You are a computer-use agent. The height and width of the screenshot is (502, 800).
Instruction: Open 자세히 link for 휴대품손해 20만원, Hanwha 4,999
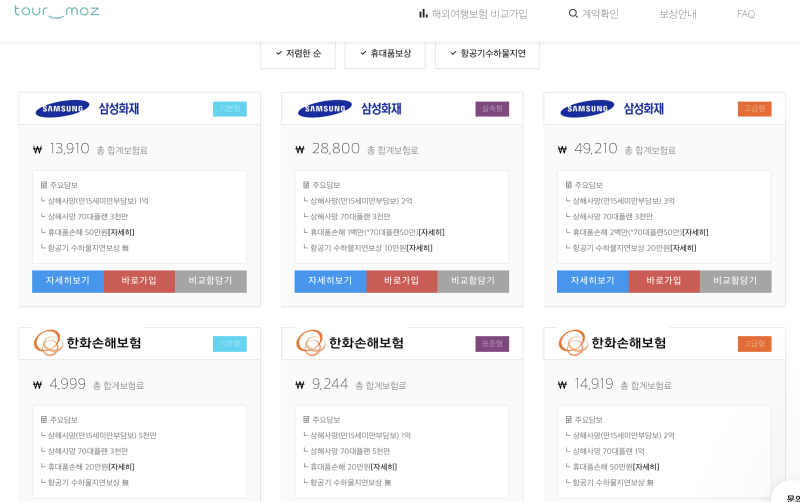click(121, 467)
